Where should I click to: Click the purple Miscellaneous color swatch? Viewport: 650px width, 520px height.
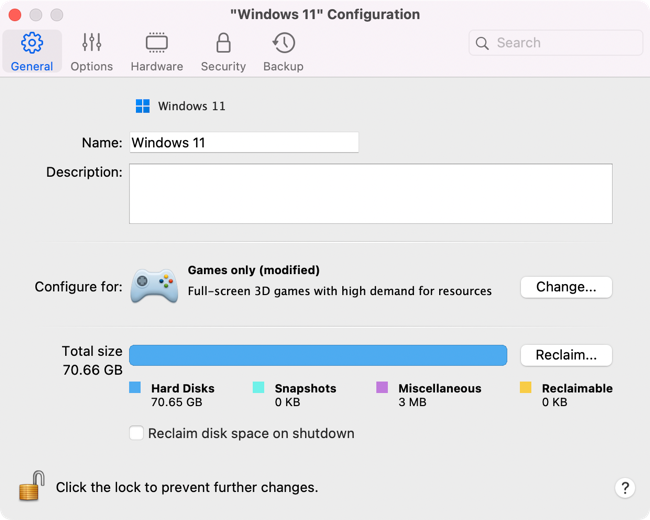pos(382,387)
